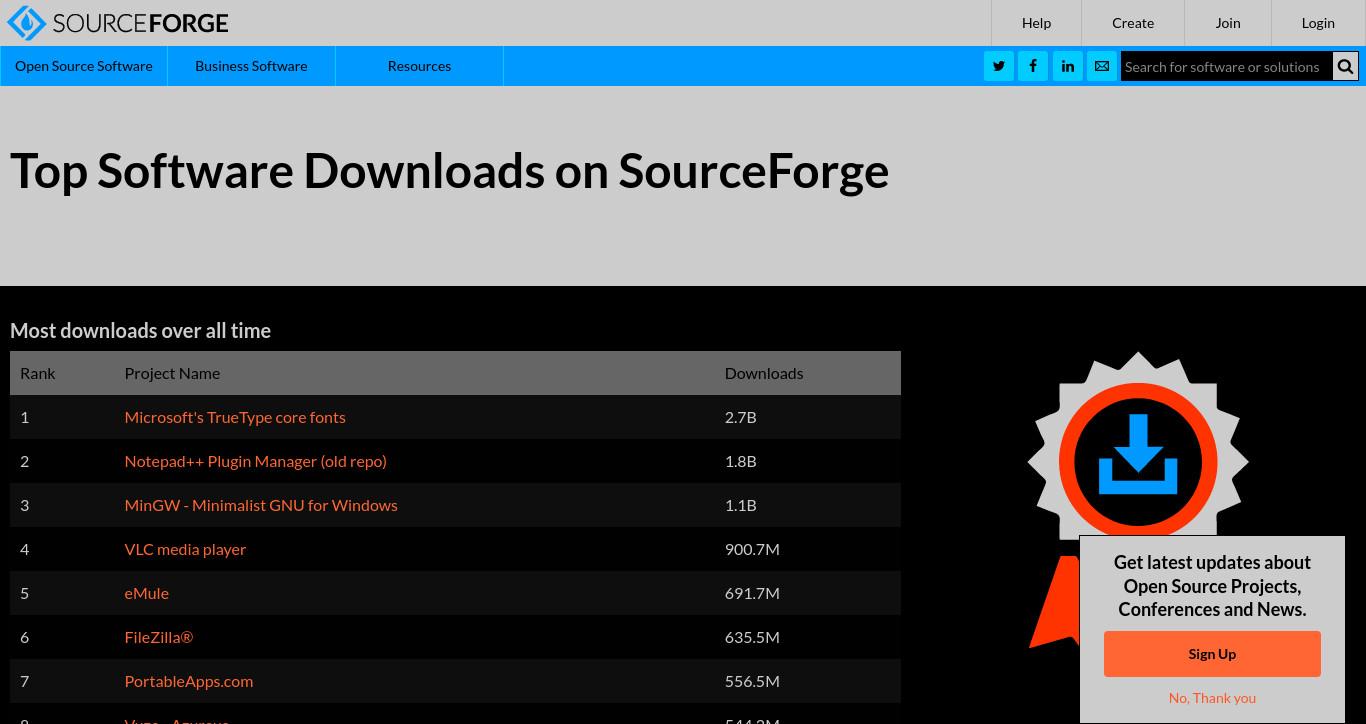Open the Facebook share icon

click(1033, 66)
